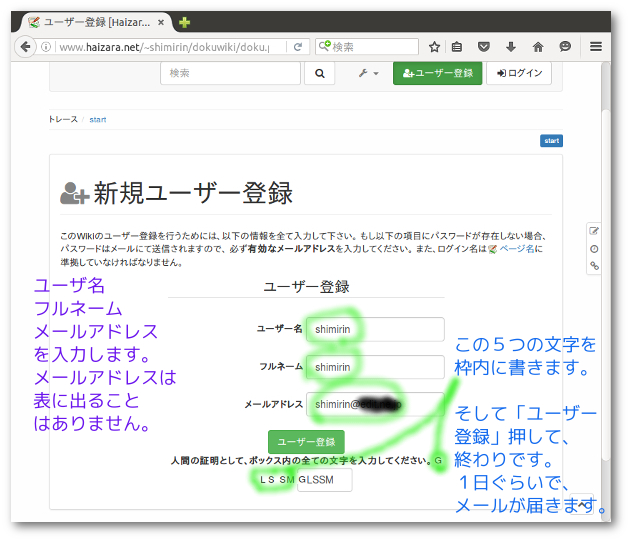The height and width of the screenshot is (541, 630).
Task: Click the wiki search magnifier button
Action: tap(319, 73)
